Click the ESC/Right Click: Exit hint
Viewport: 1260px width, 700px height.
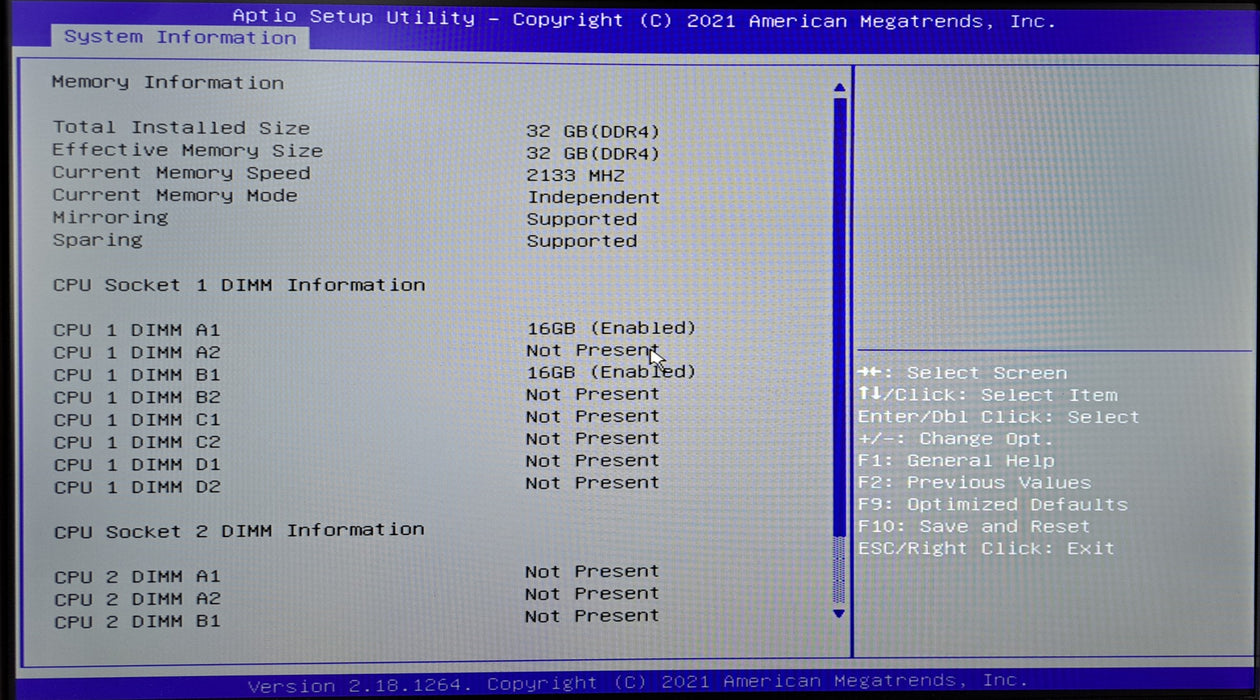tap(986, 549)
